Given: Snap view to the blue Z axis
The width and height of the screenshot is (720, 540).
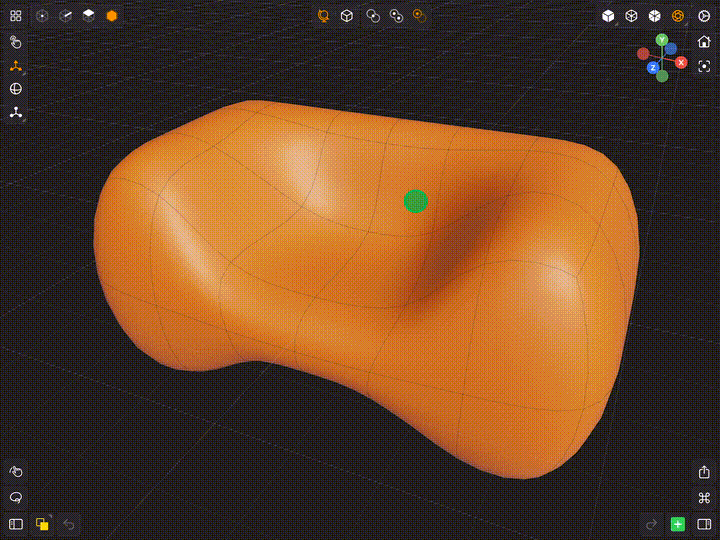Looking at the screenshot, I should click(x=653, y=68).
